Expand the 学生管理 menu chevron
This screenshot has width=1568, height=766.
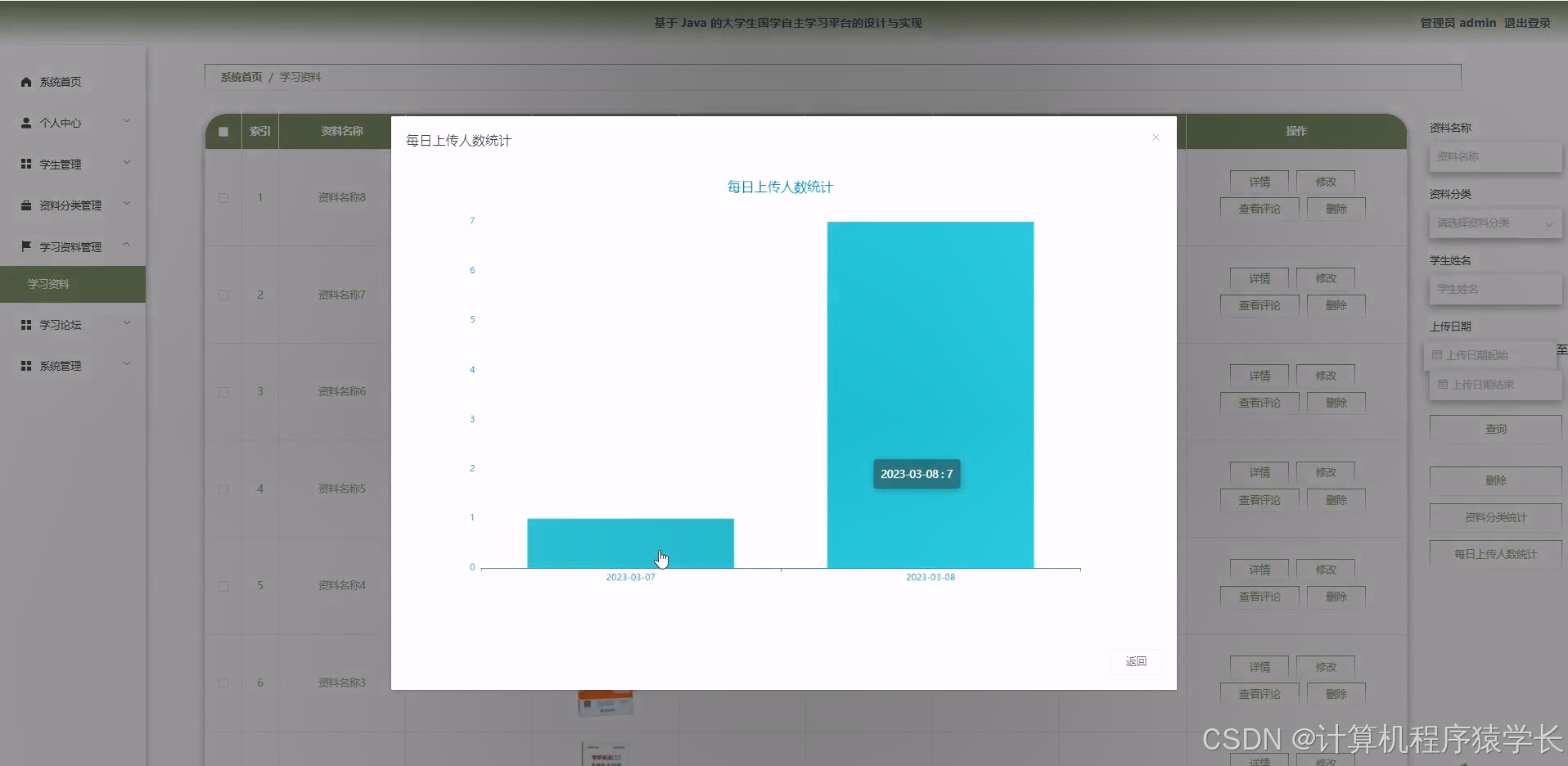pos(127,163)
